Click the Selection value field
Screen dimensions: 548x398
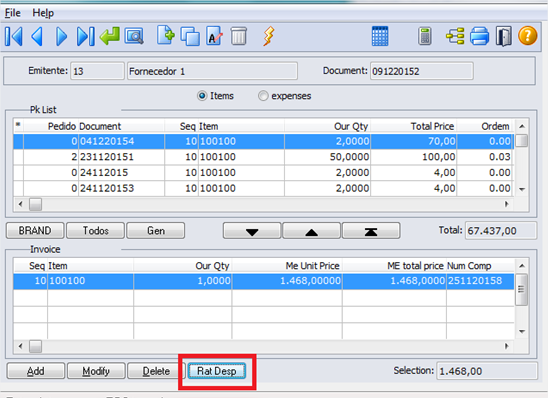click(x=486, y=371)
